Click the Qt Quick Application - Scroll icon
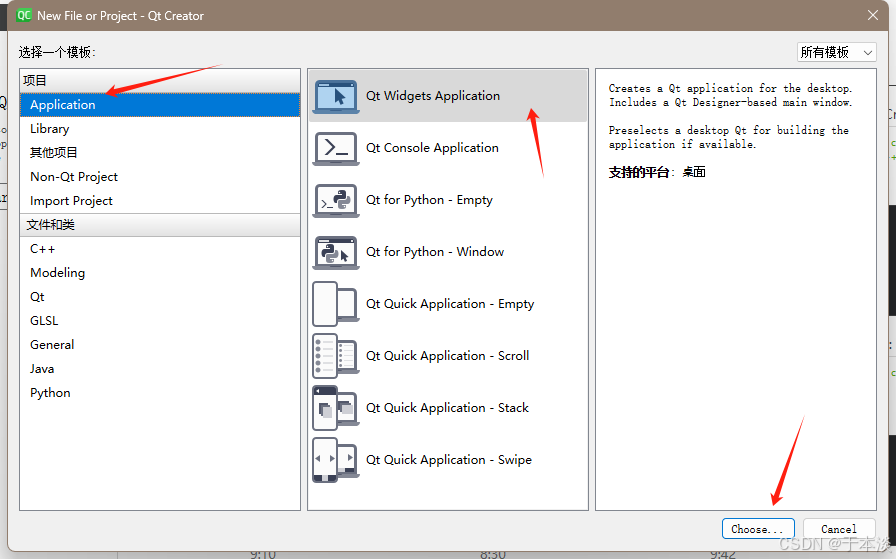The height and width of the screenshot is (559, 896). [336, 356]
